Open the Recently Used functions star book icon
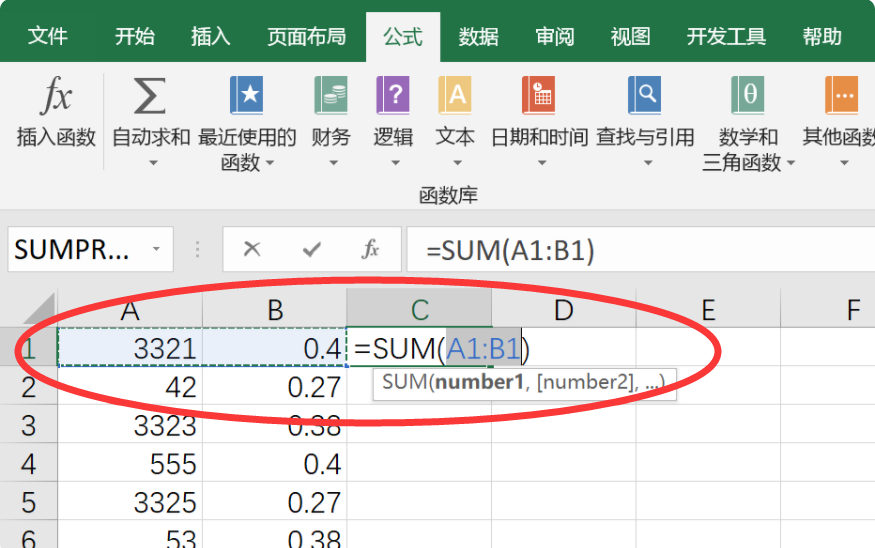 247,95
